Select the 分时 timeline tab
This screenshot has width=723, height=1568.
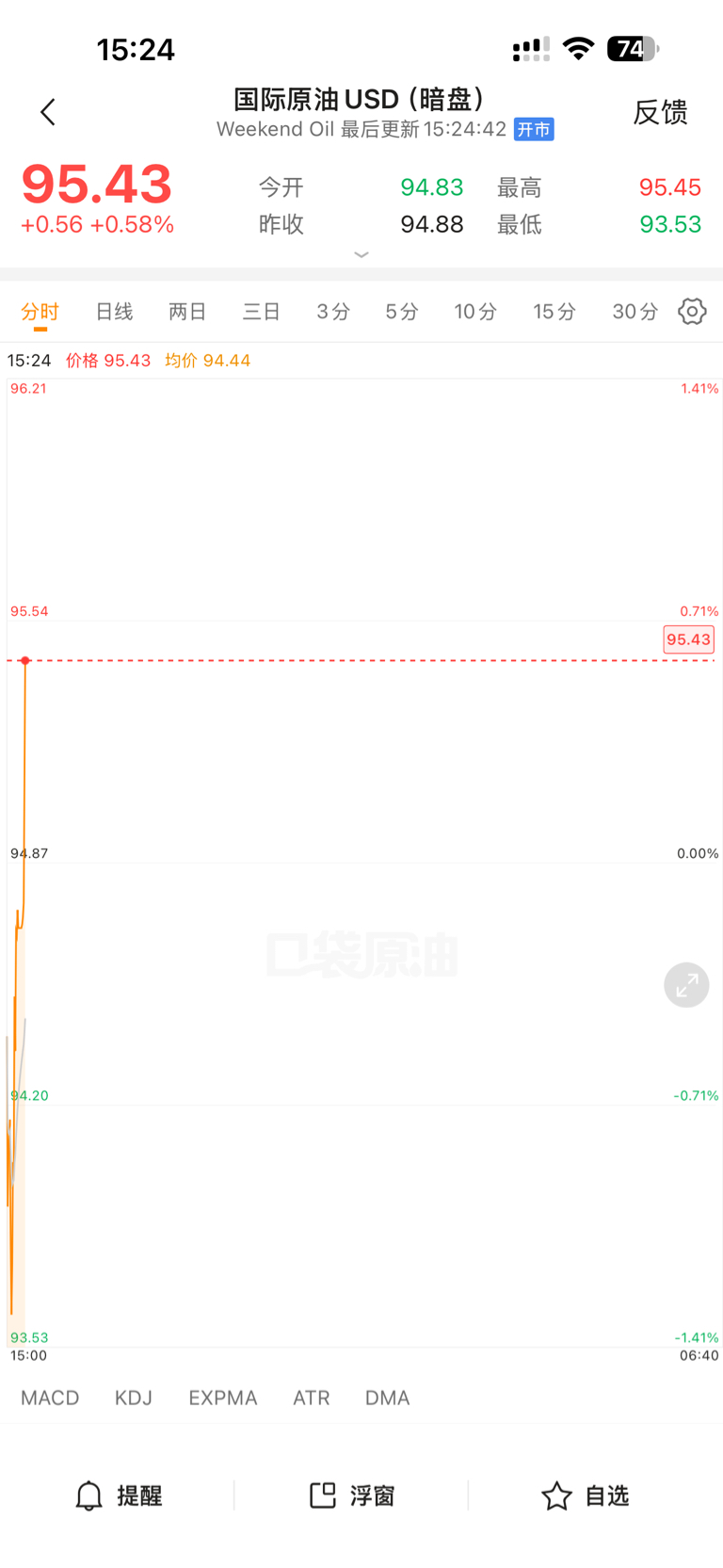(40, 312)
